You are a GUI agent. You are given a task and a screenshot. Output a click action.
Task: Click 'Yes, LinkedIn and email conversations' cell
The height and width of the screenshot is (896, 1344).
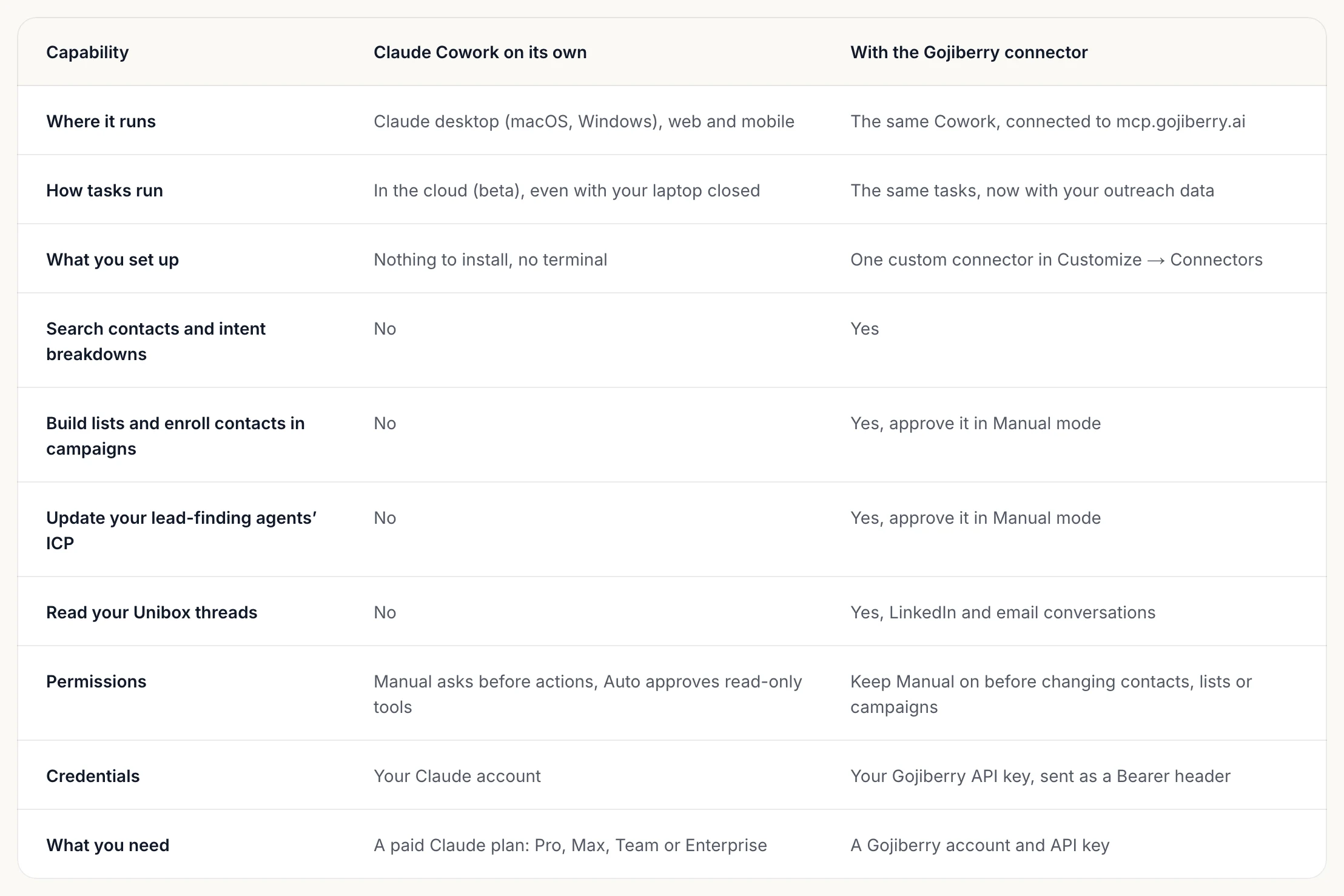(x=1003, y=612)
